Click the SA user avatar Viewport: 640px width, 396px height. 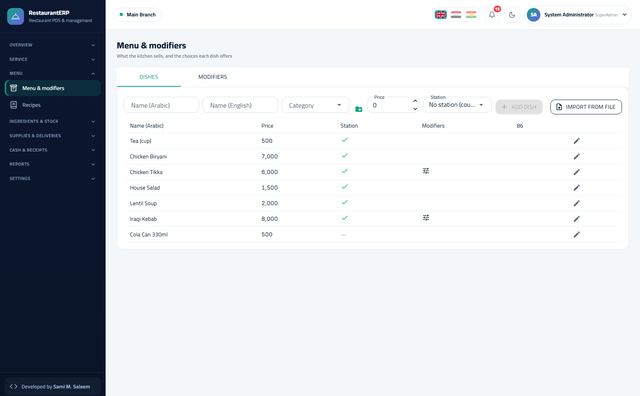coord(533,15)
